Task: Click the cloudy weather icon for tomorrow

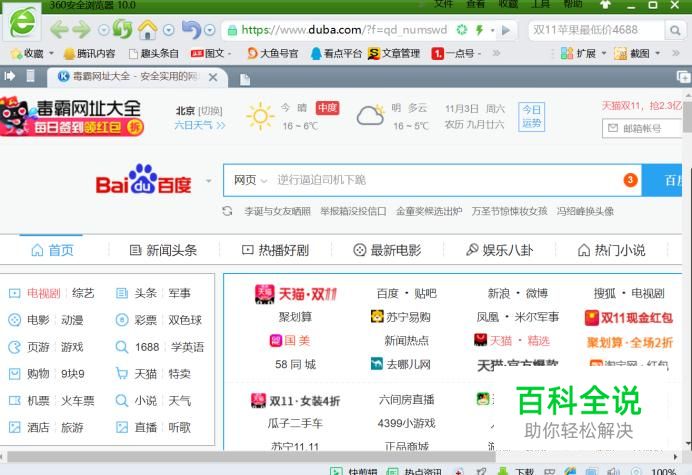Action: 371,116
